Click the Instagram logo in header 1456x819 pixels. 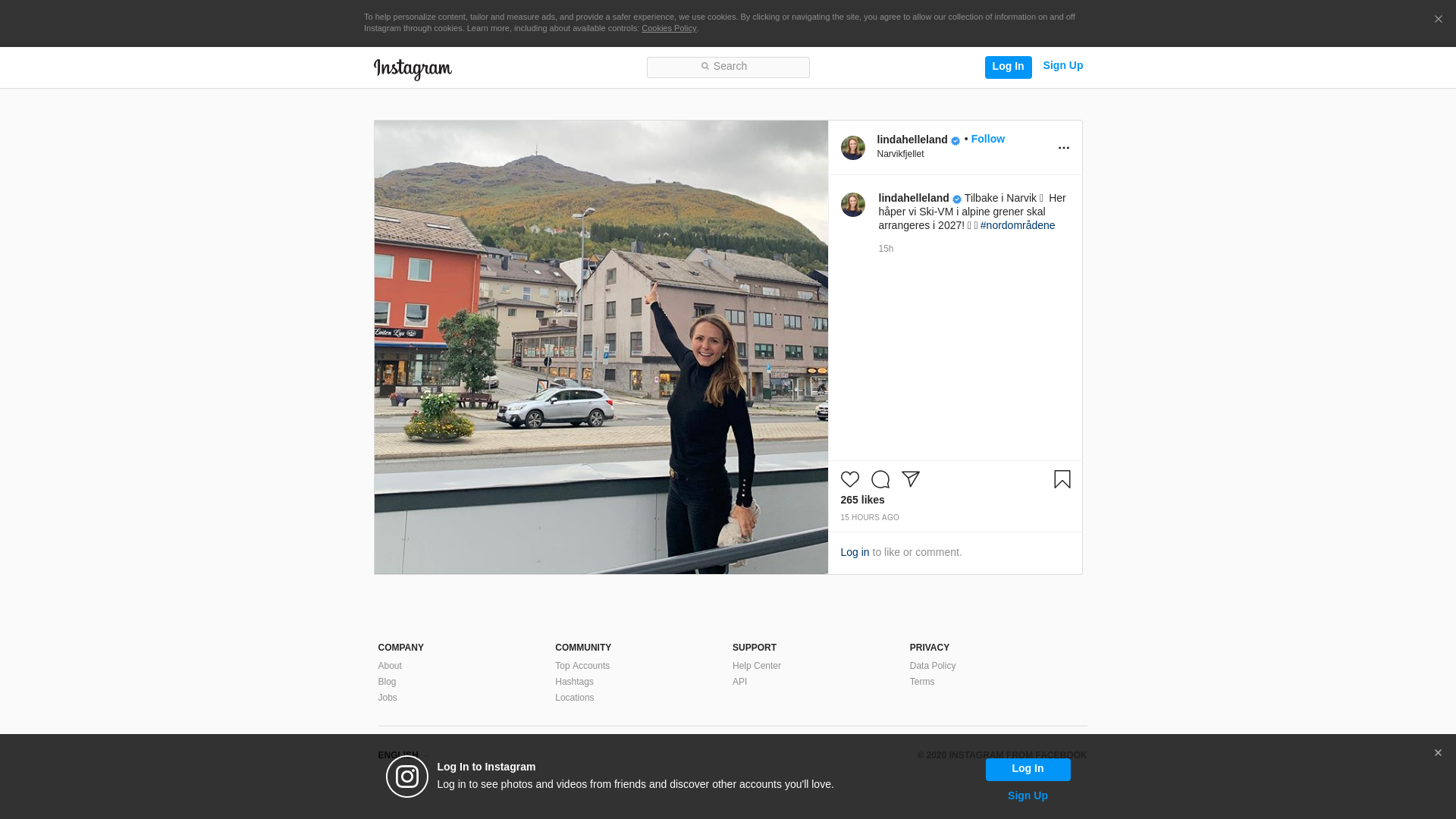click(413, 69)
